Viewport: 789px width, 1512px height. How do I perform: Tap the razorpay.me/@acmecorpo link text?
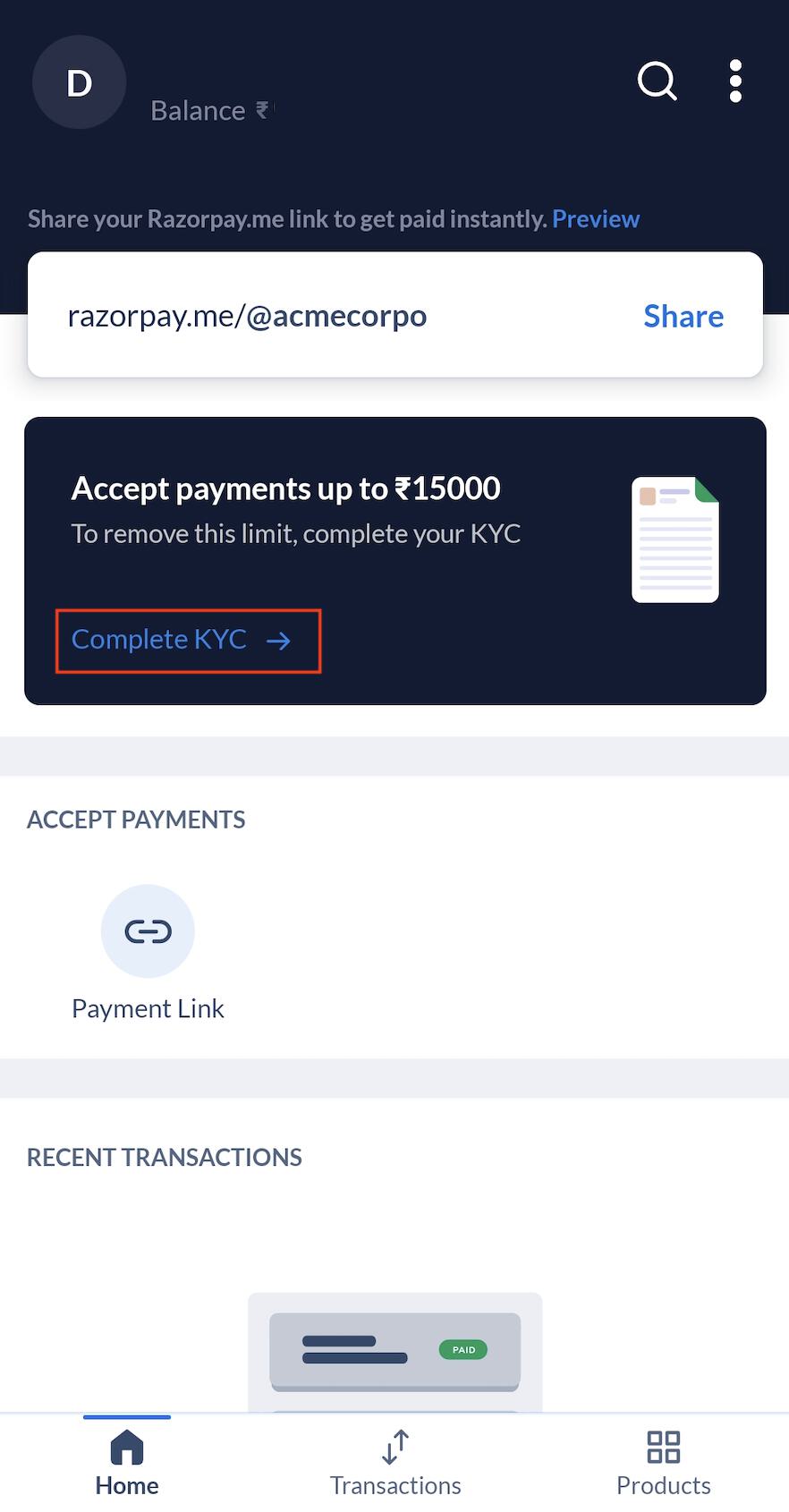[247, 316]
